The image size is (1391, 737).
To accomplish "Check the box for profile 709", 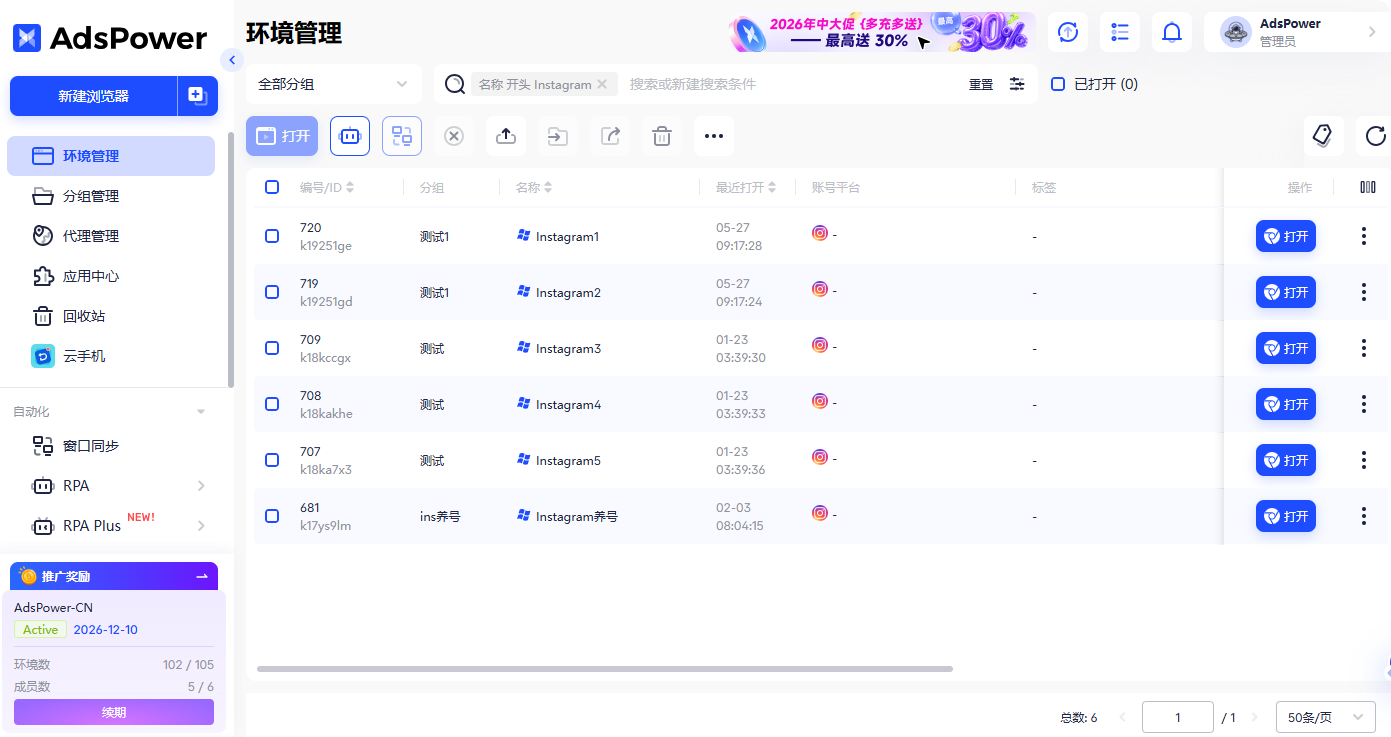I will click(x=272, y=348).
